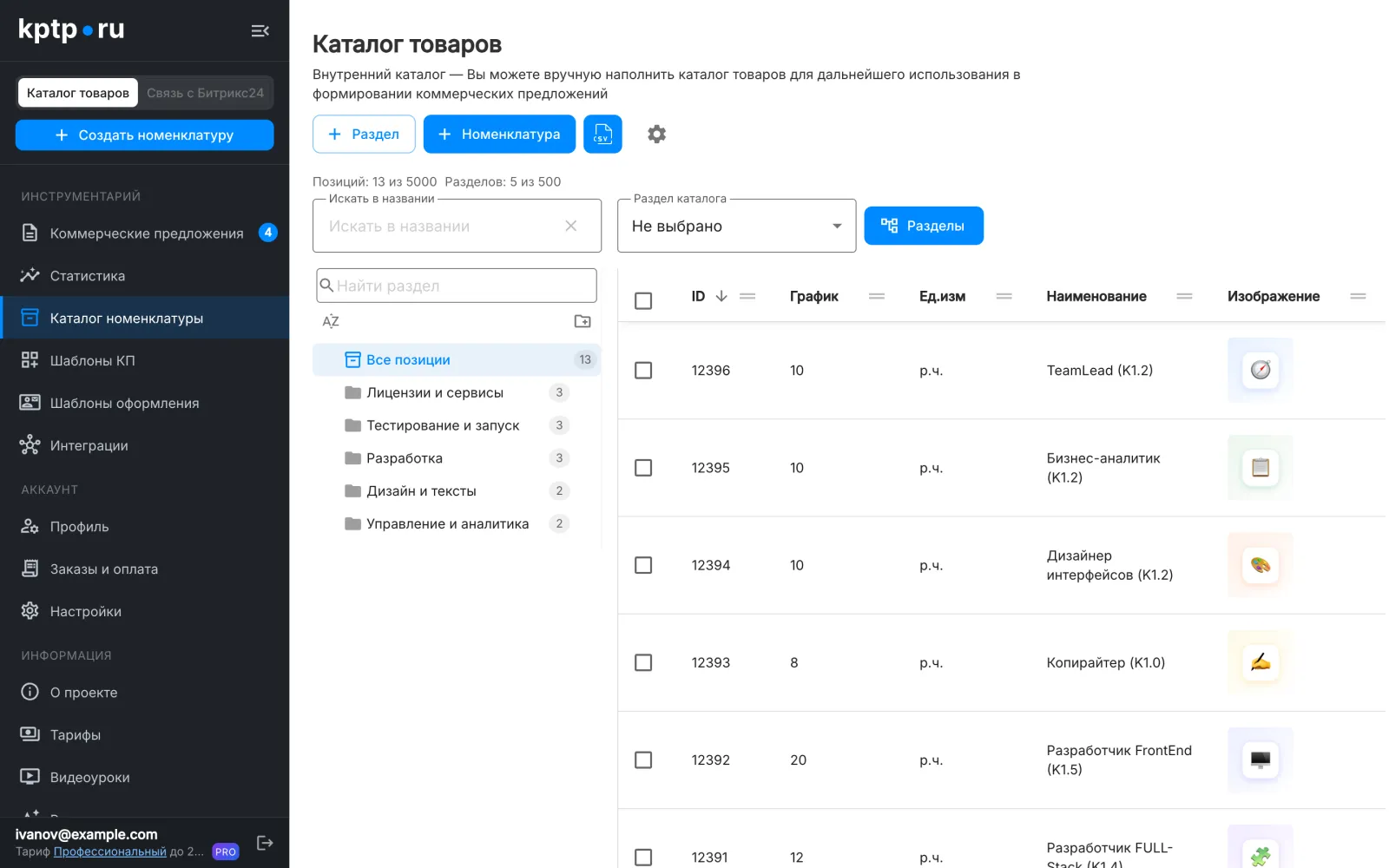Mark the checkbox for item 12392
This screenshot has width=1389, height=868.
pyautogui.click(x=643, y=760)
